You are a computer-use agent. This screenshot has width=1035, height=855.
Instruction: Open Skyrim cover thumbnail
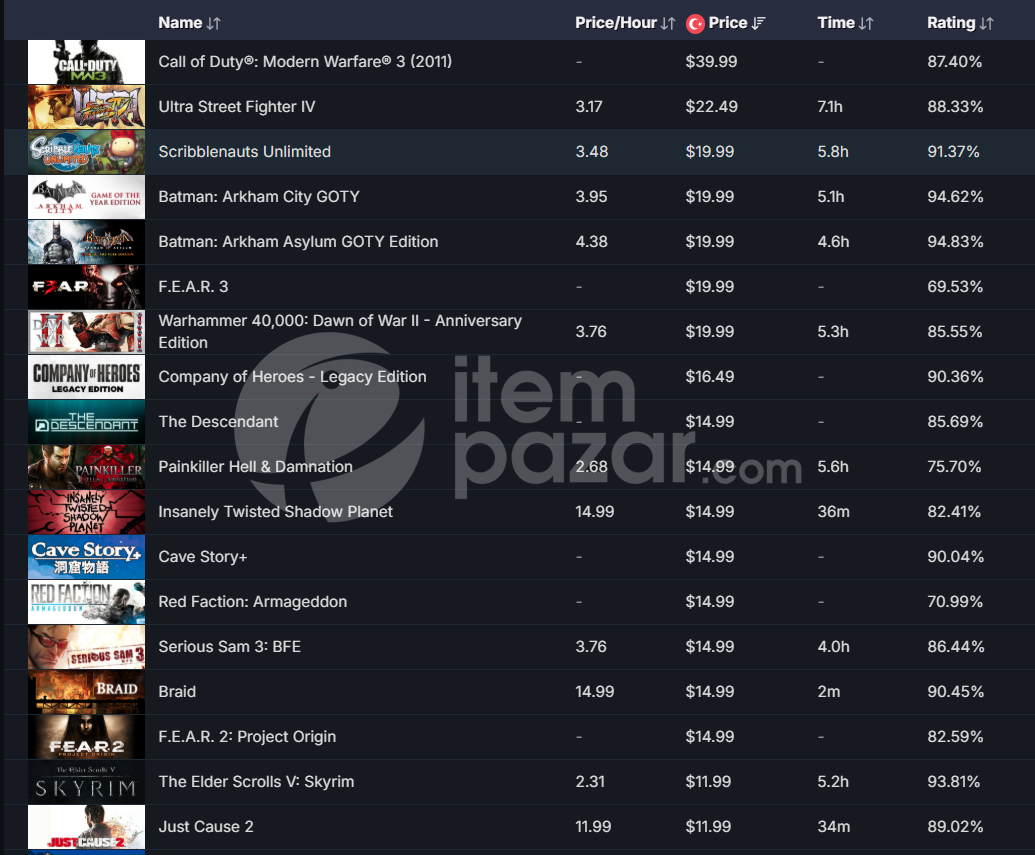tap(86, 782)
